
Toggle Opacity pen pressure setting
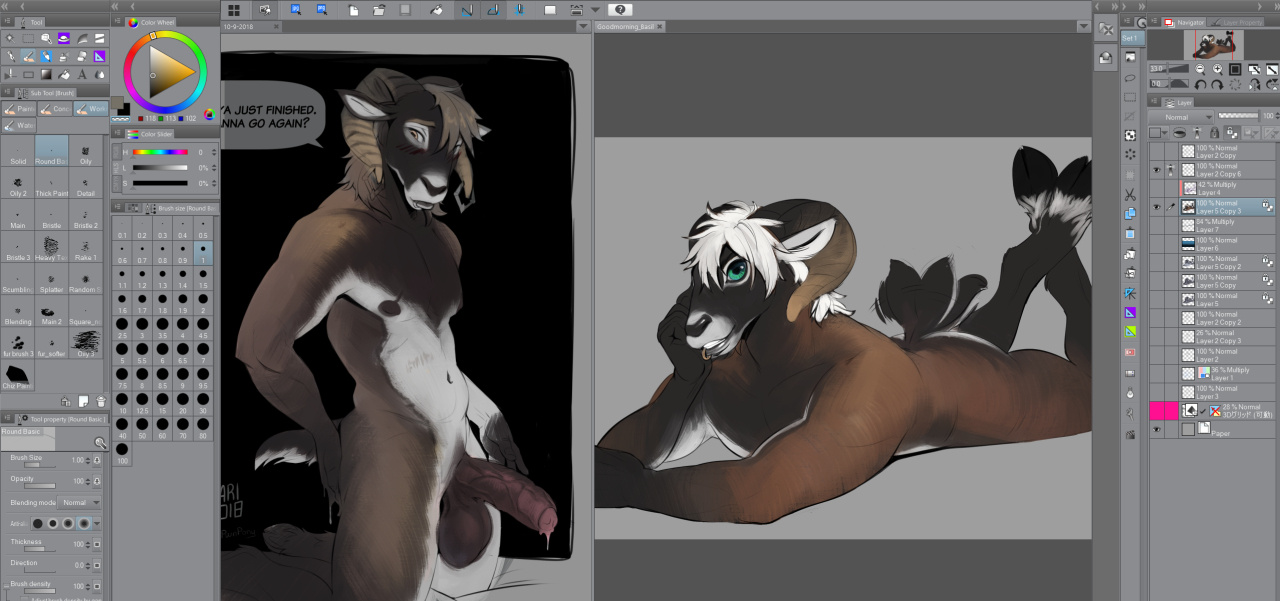(97, 481)
